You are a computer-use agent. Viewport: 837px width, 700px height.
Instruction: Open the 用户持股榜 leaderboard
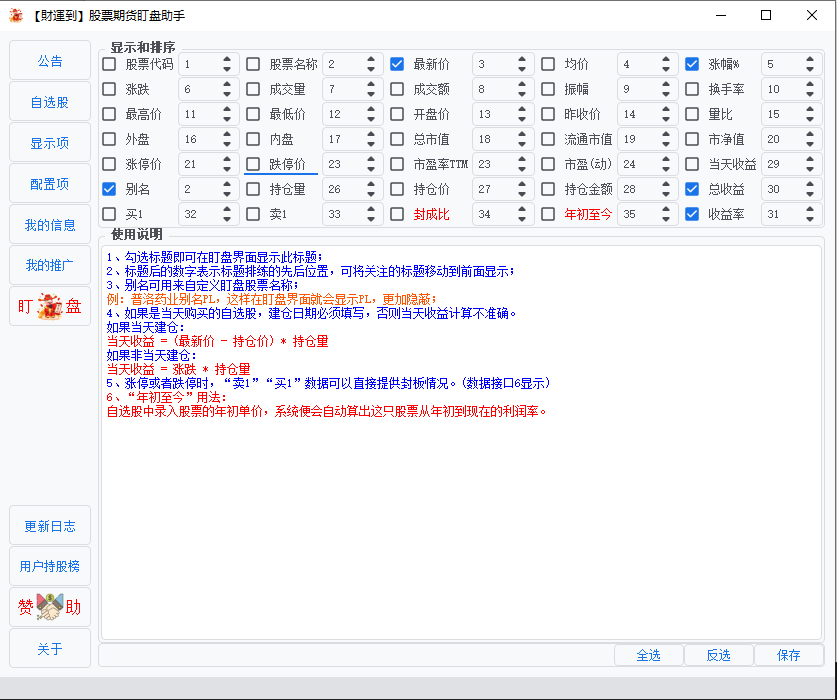click(49, 565)
